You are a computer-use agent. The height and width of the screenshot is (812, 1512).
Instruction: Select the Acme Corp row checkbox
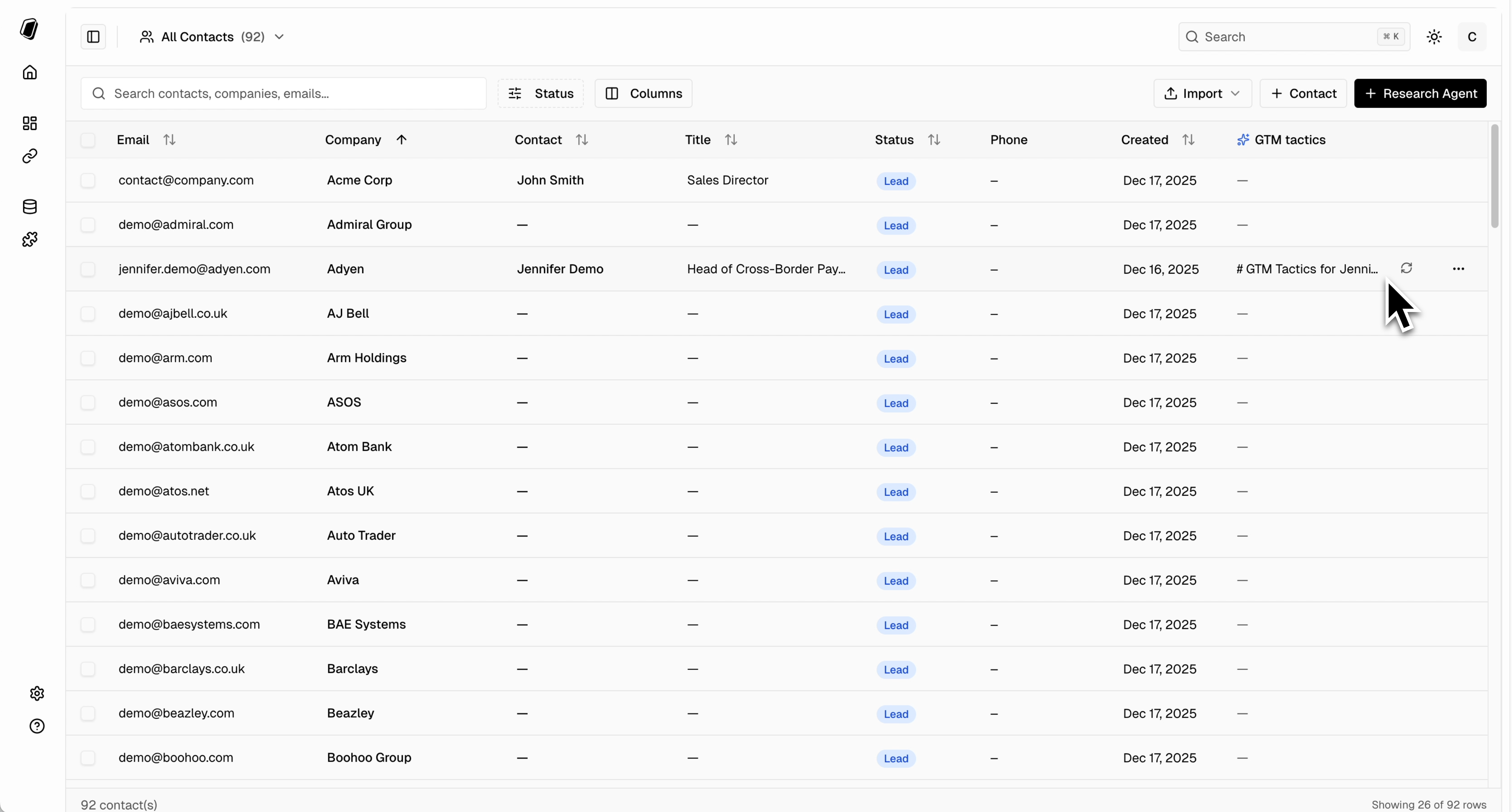point(88,180)
